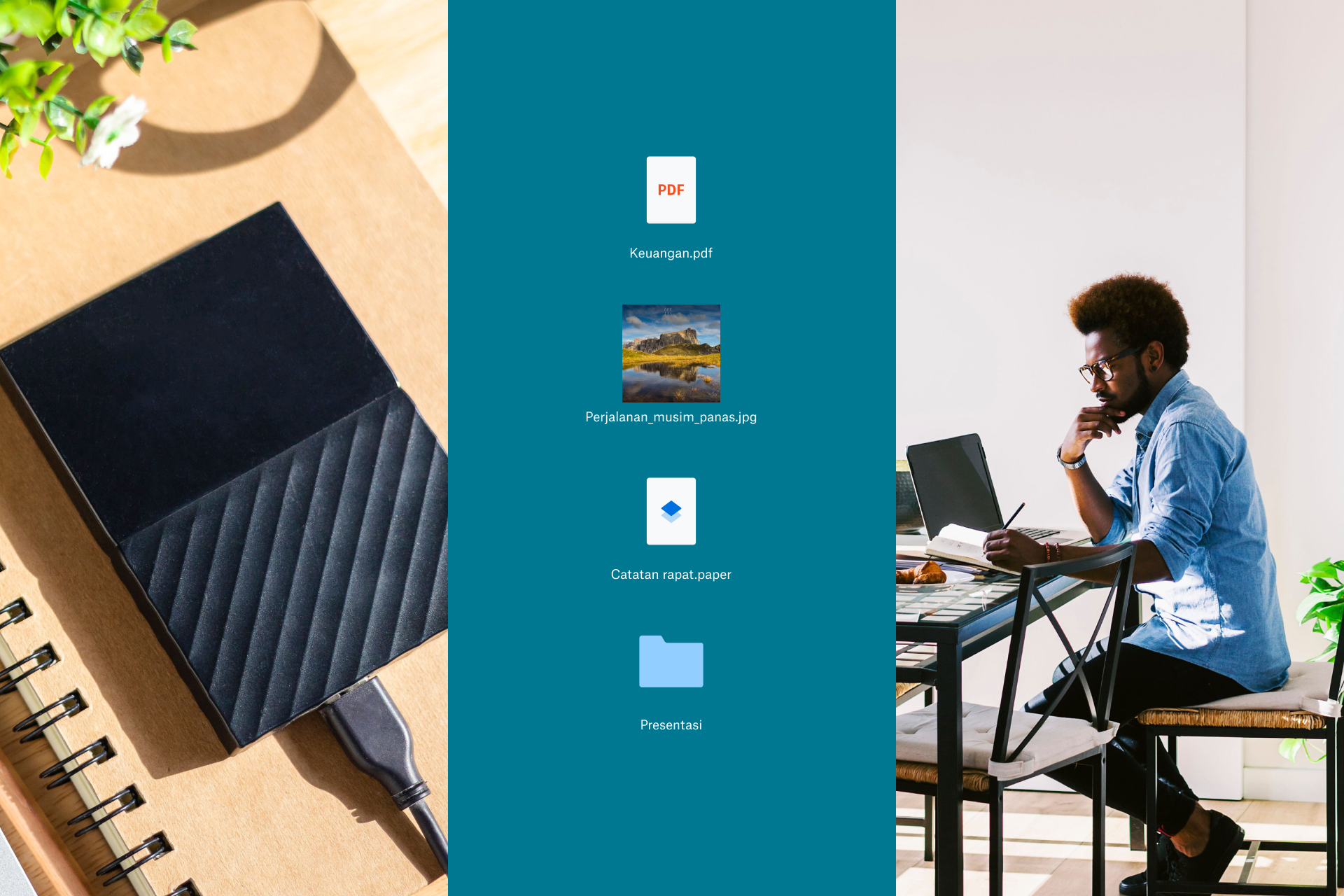1344x896 pixels.
Task: Open Keuangan.pdf file
Action: tap(672, 190)
